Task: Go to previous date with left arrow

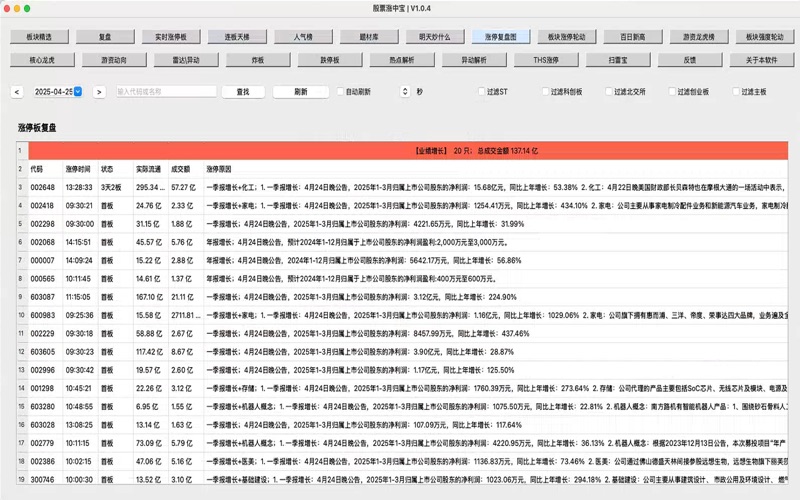Action: click(x=18, y=92)
